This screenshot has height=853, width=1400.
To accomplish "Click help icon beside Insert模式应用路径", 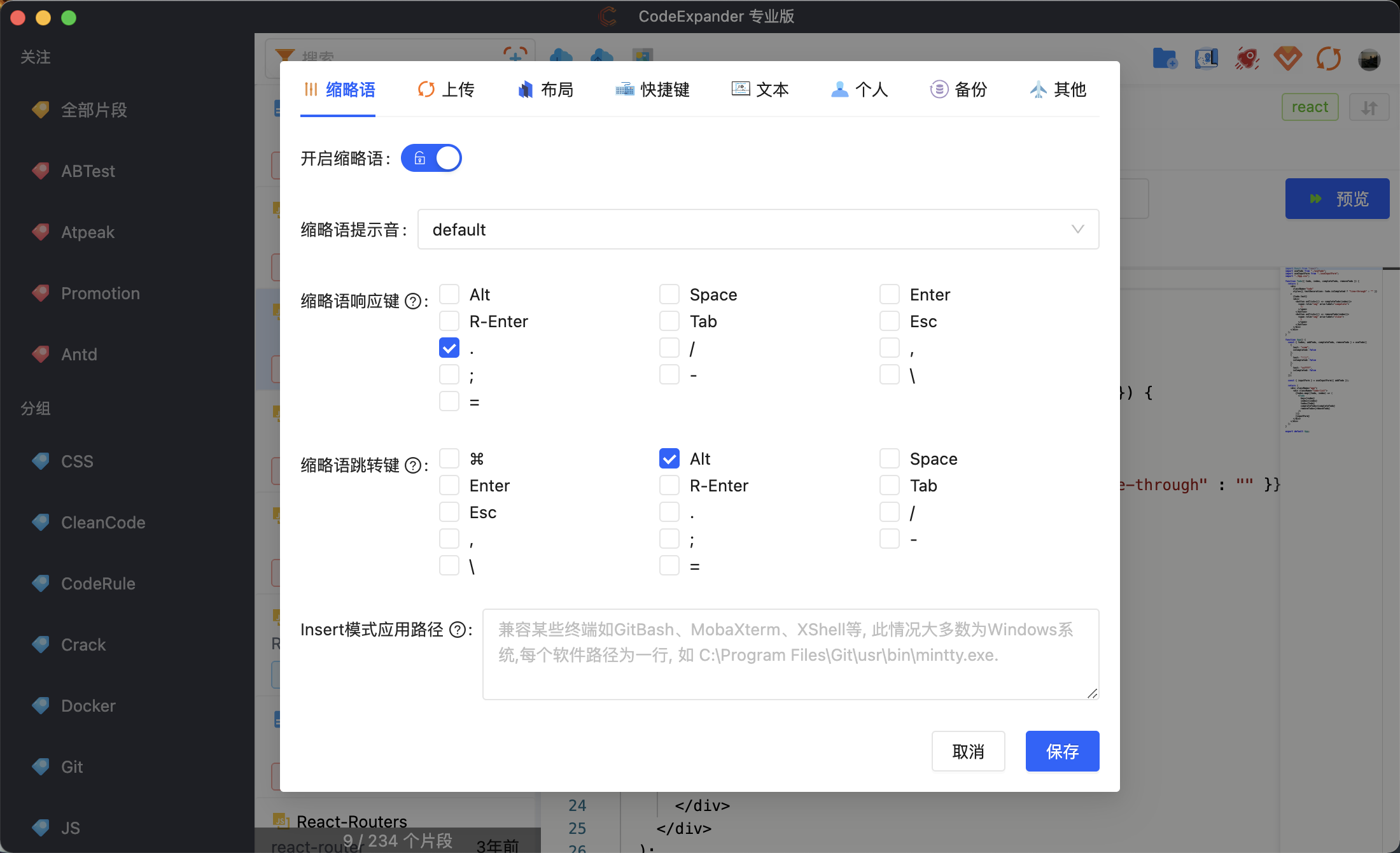I will pyautogui.click(x=458, y=630).
